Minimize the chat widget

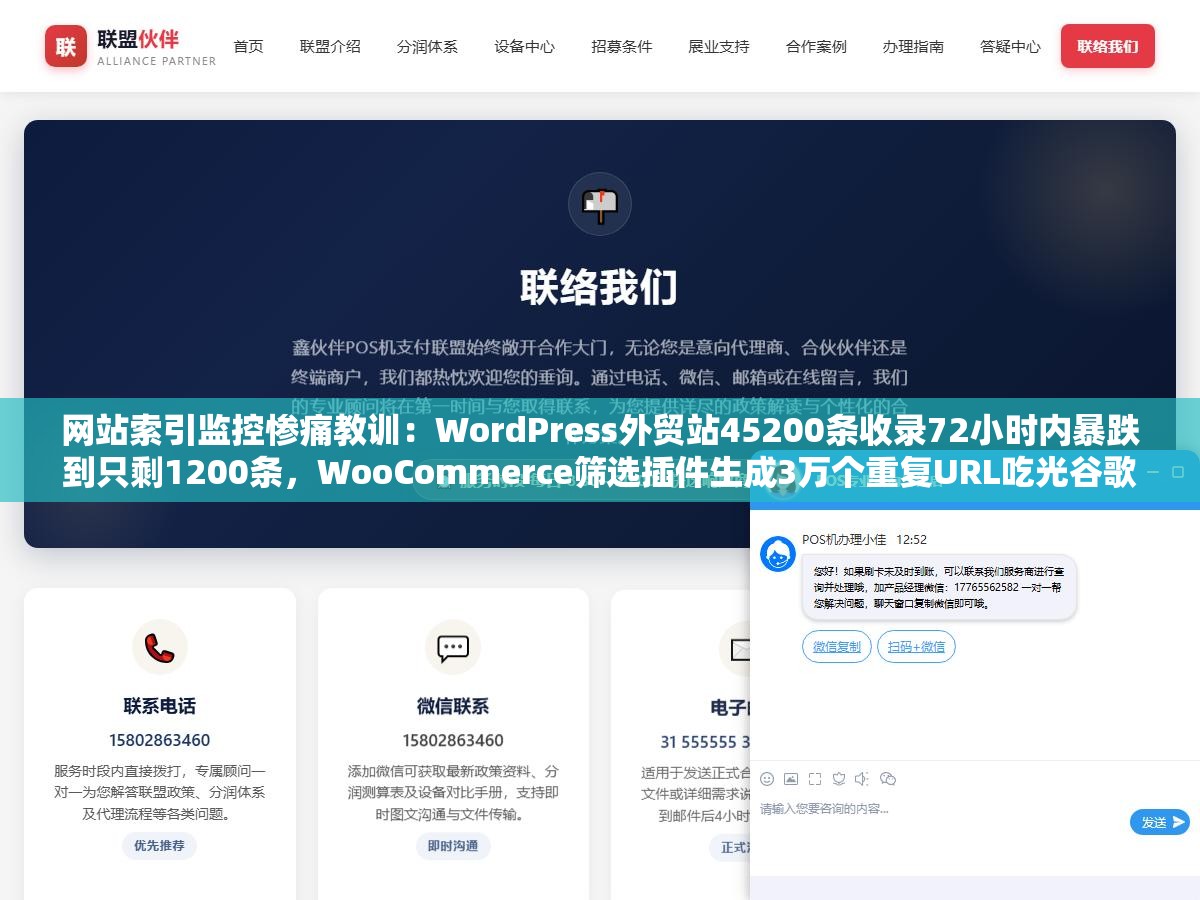coord(1152,471)
